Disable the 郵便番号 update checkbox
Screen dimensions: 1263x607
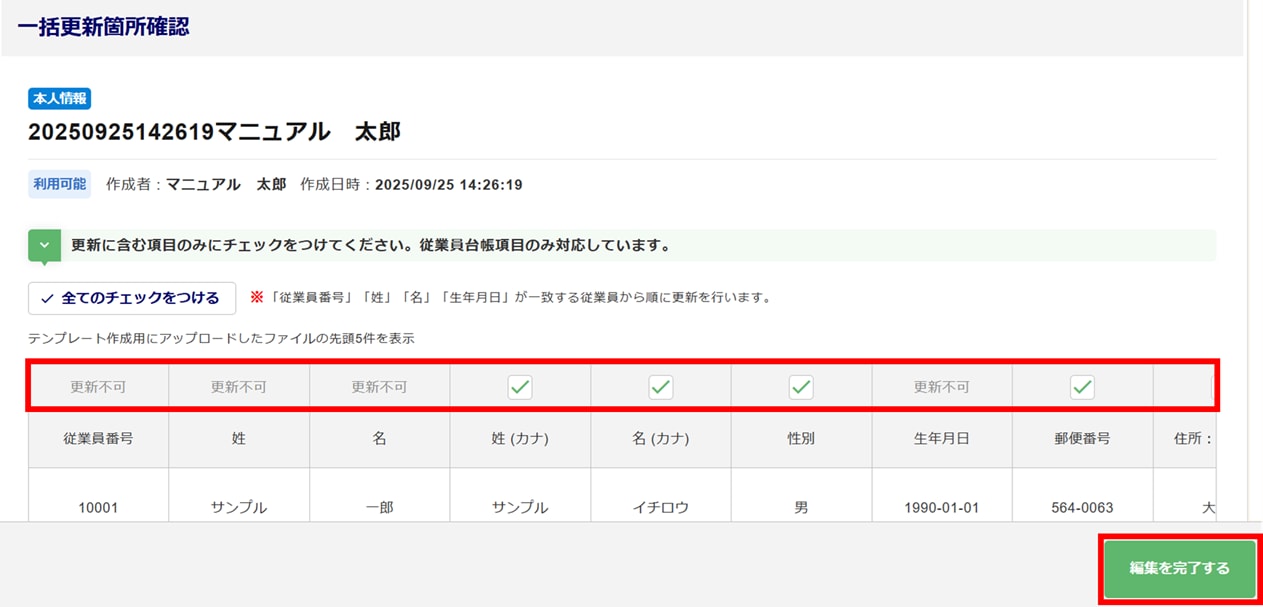point(1082,387)
